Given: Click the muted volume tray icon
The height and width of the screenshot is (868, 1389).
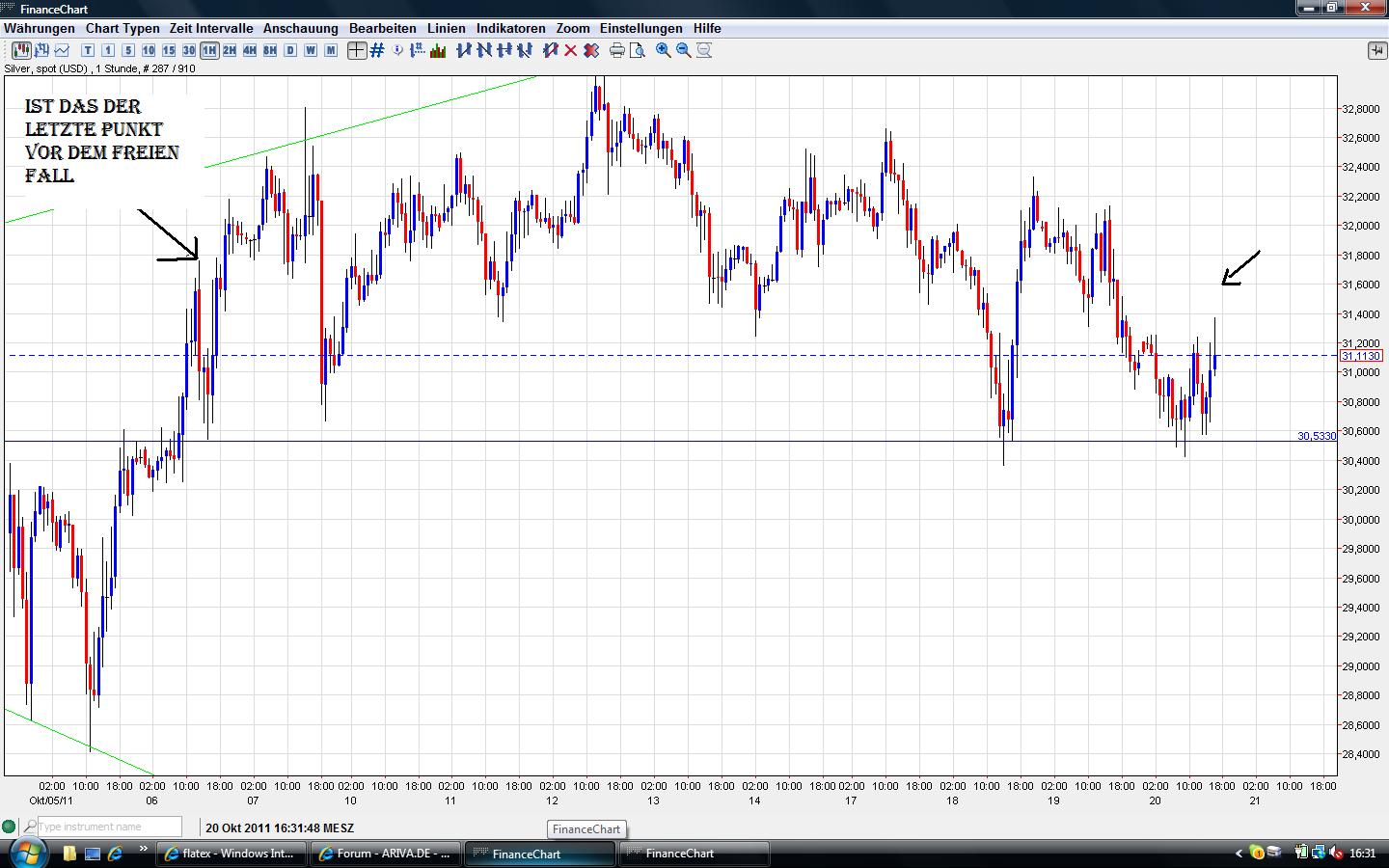Looking at the screenshot, I should (x=1336, y=854).
